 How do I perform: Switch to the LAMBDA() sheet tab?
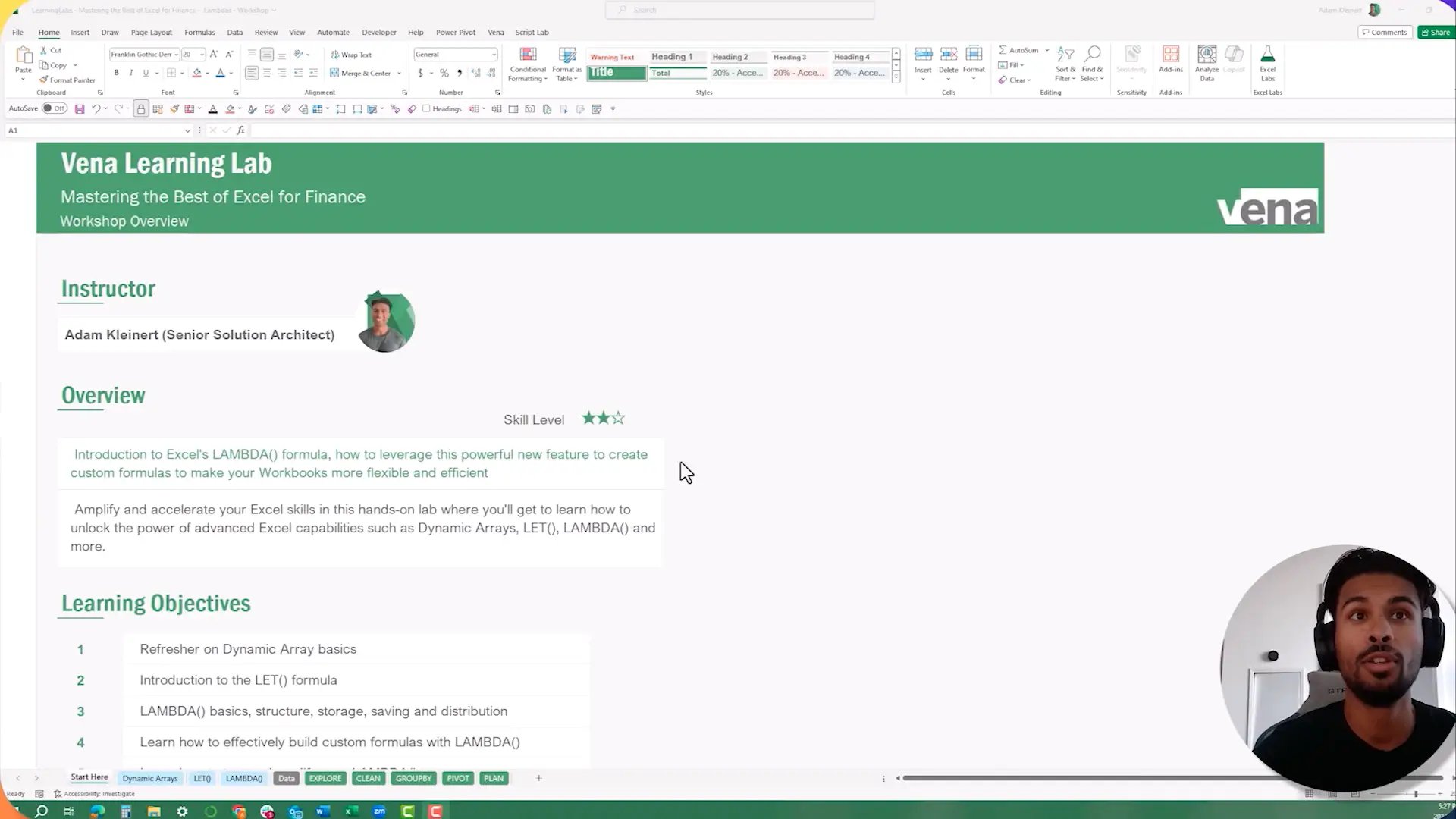(x=243, y=778)
